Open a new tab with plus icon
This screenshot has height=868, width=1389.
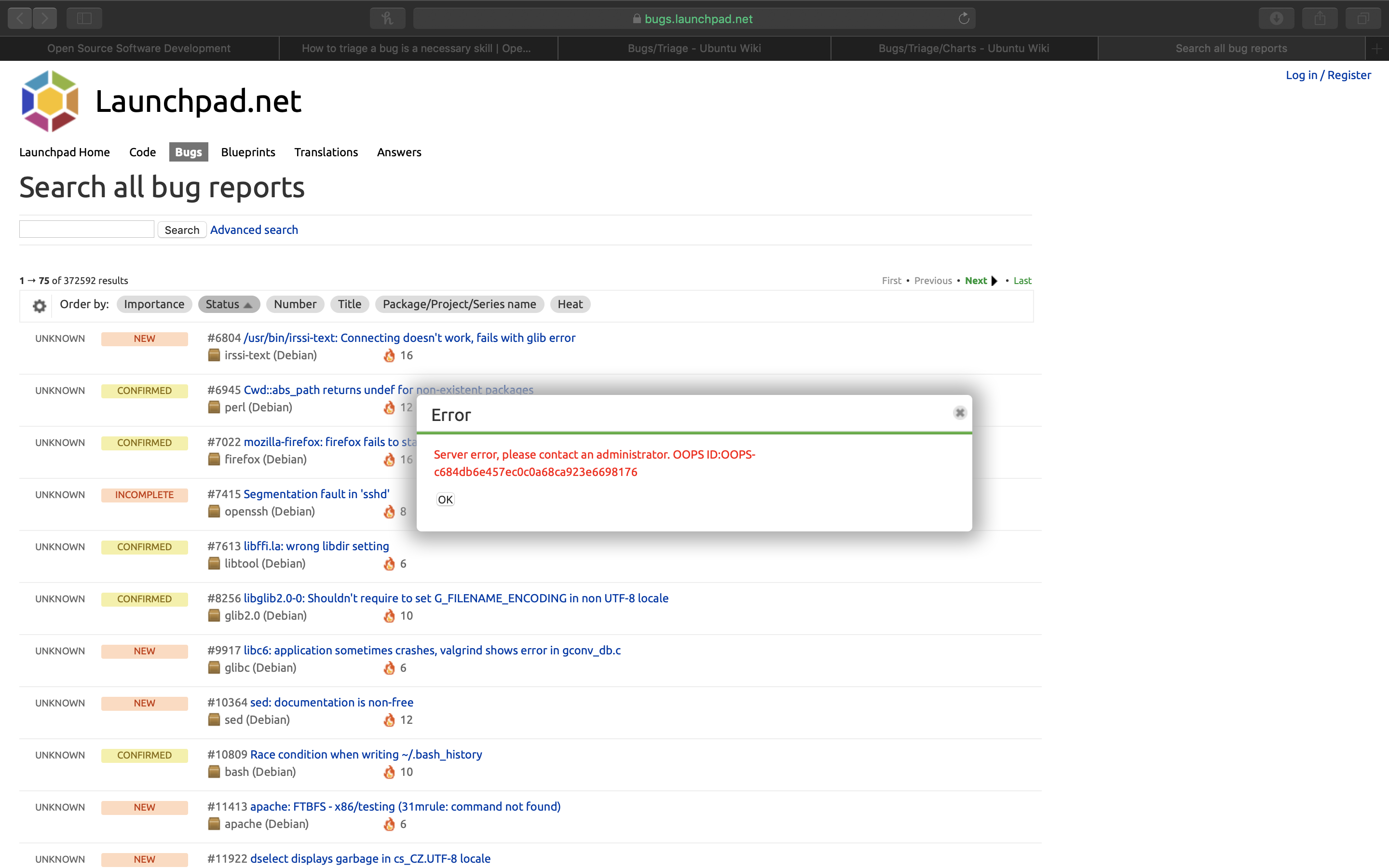click(1376, 49)
